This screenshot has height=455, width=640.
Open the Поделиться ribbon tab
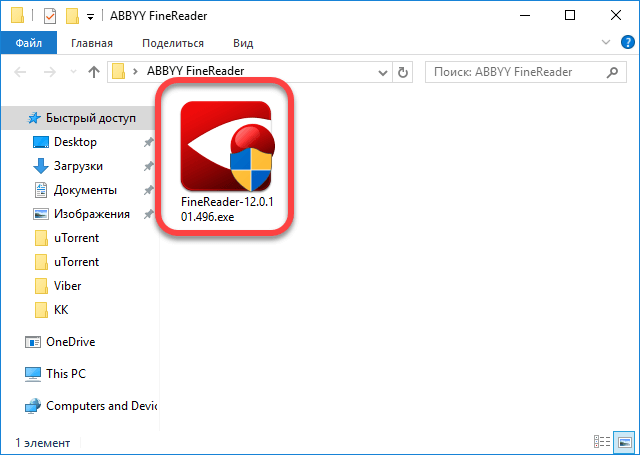[173, 43]
